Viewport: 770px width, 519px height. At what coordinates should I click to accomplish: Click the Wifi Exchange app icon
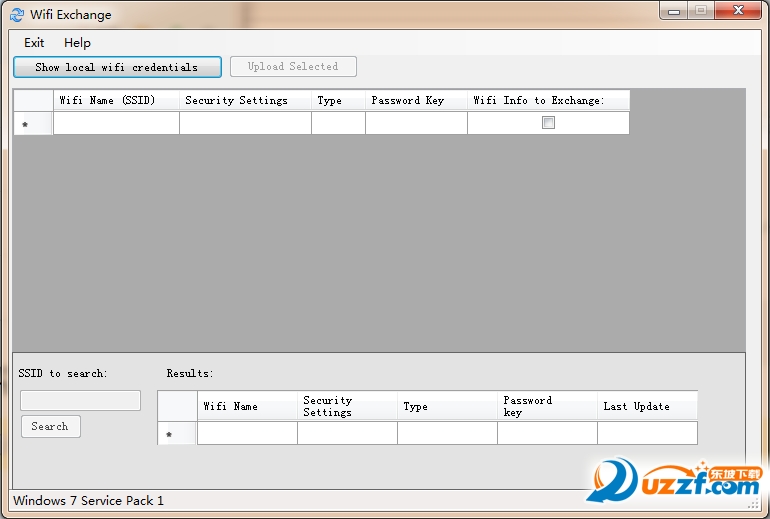click(x=17, y=15)
